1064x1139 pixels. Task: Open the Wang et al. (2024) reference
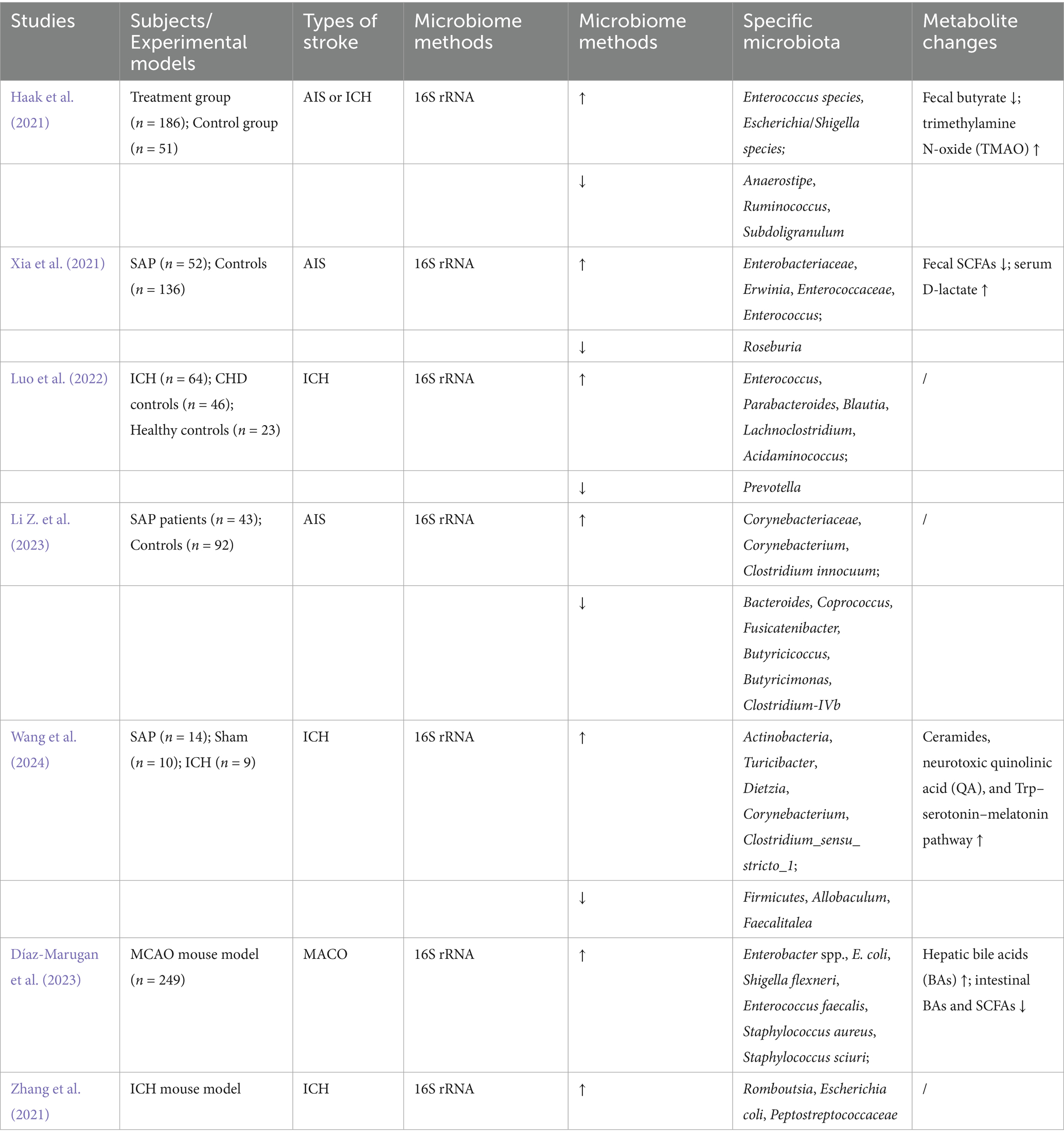43,749
